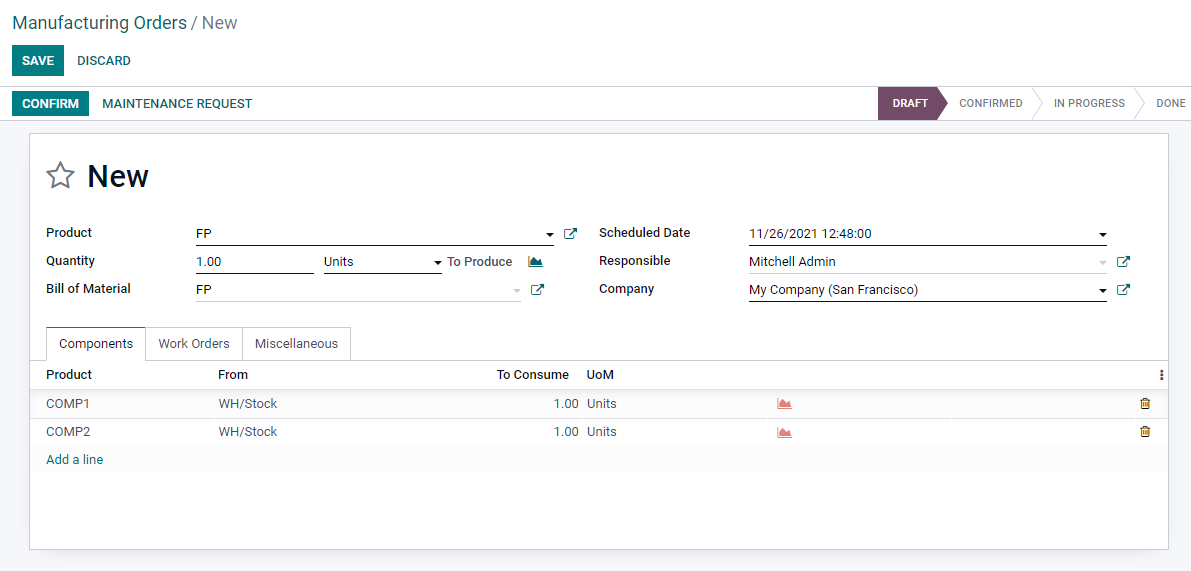Expand the Company dropdown arrow
Screen dimensions: 1191x571
point(1103,290)
